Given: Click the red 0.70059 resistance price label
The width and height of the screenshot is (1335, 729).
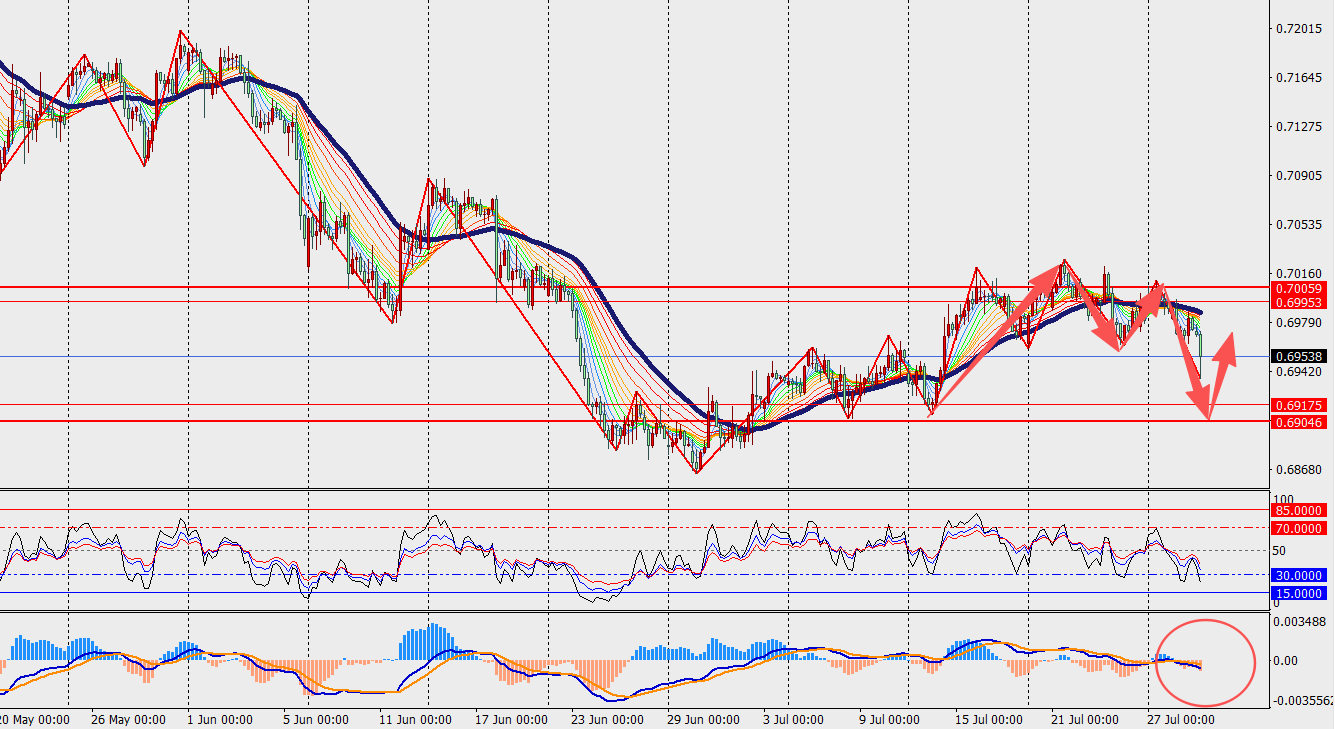Looking at the screenshot, I should (1300, 288).
